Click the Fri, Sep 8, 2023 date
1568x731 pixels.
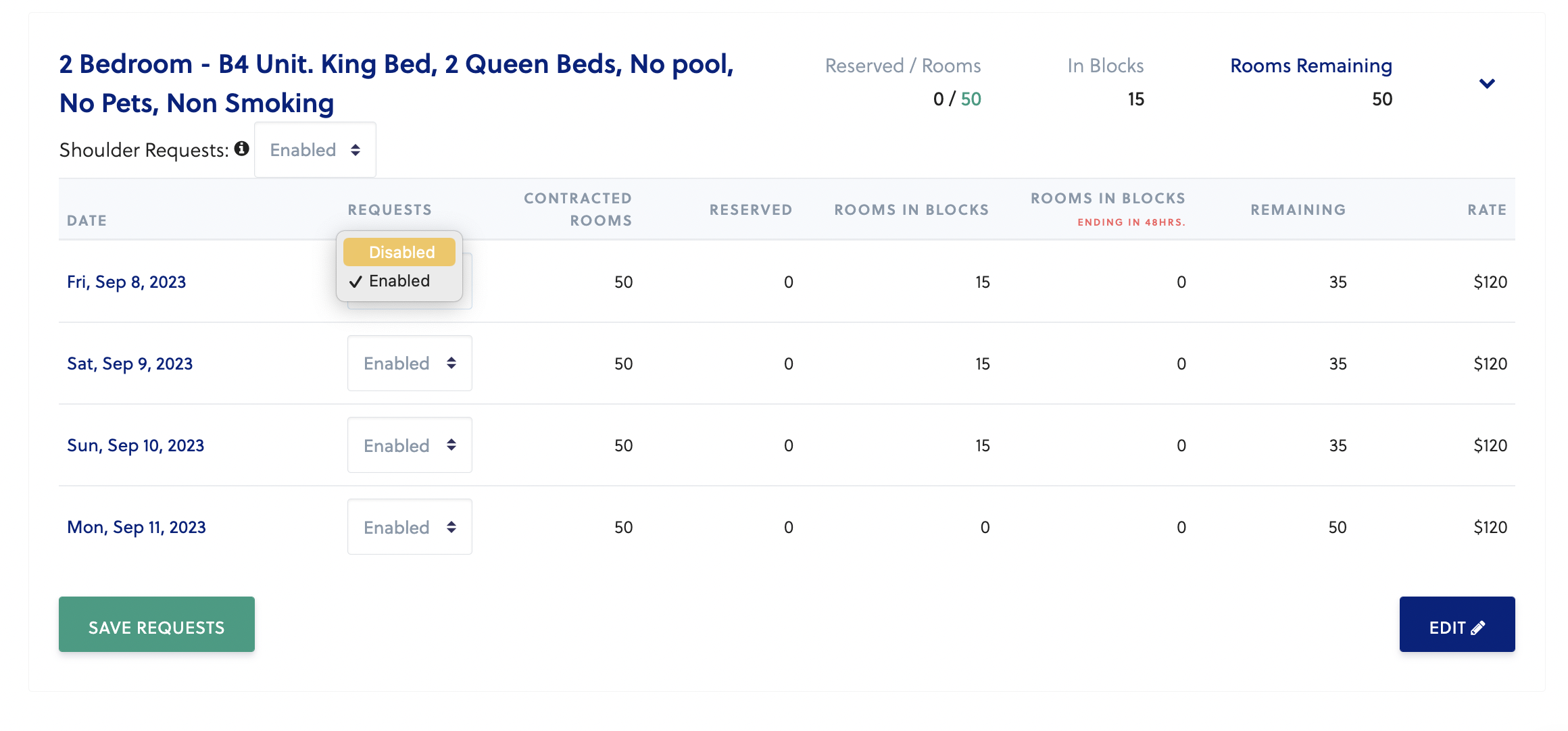(126, 282)
